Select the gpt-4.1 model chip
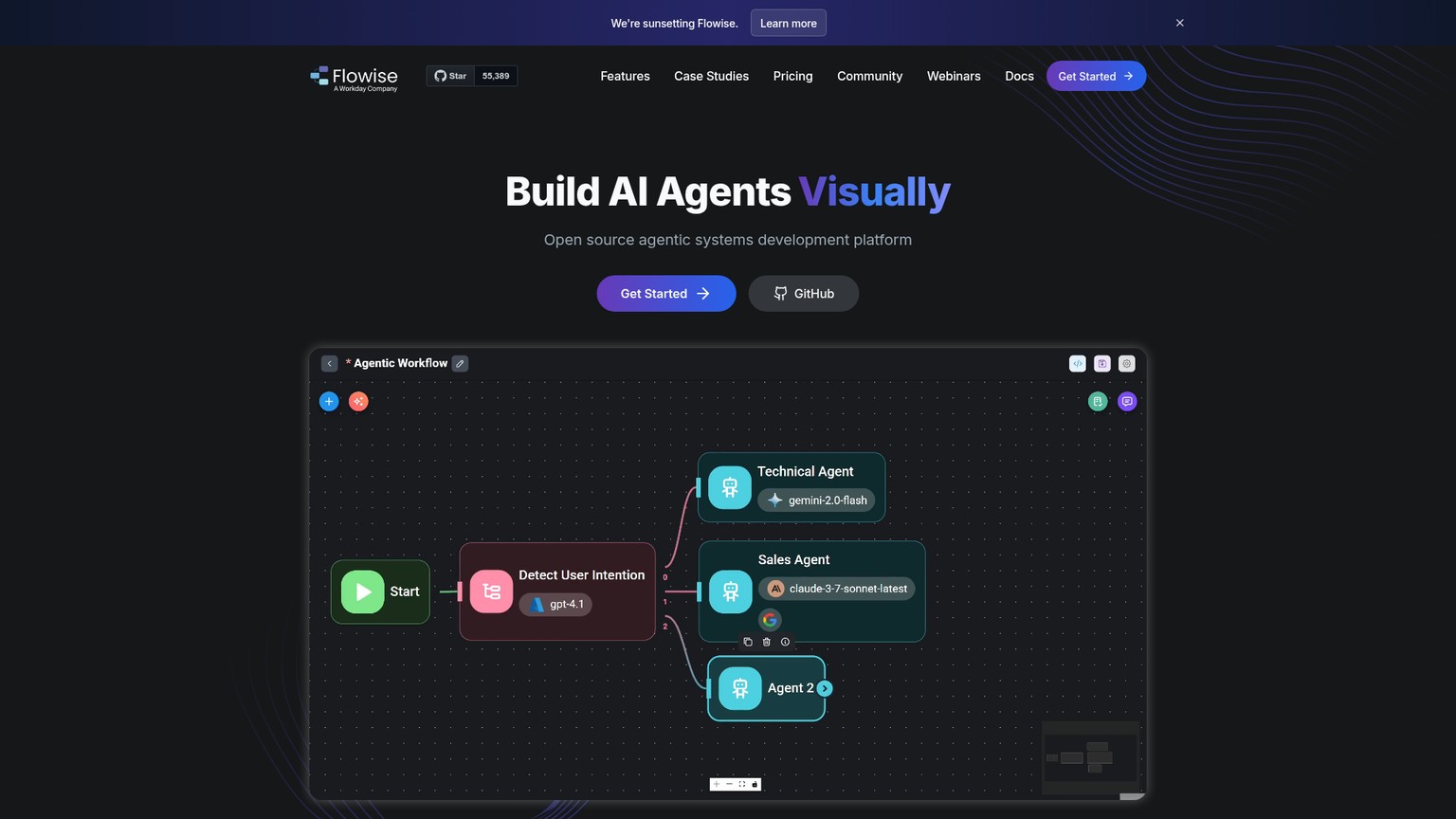This screenshot has width=1456, height=819. (555, 604)
